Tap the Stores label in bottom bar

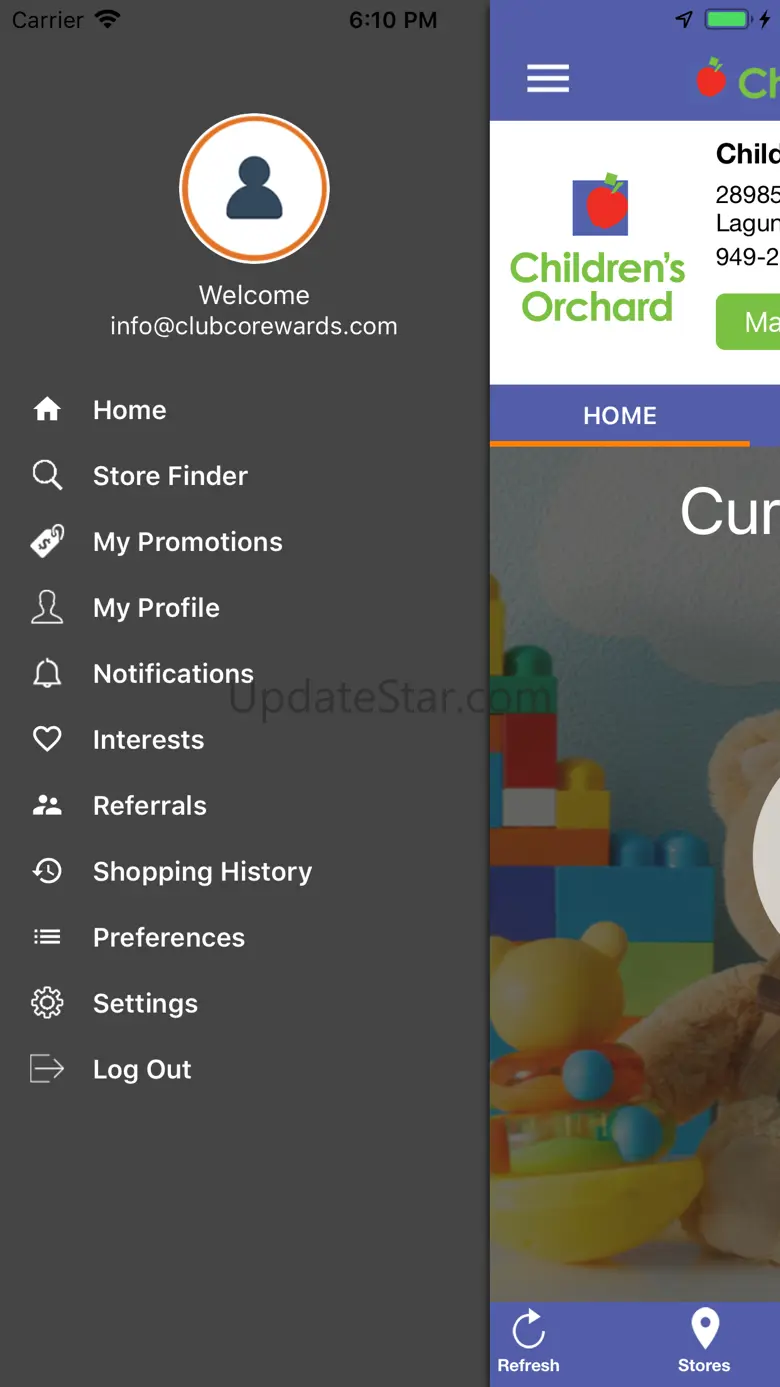(x=704, y=1365)
